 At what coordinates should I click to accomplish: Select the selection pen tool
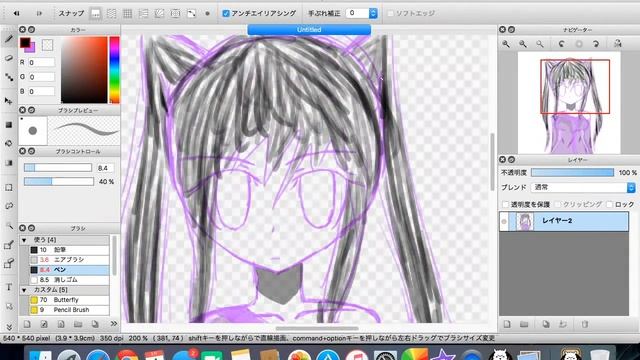tap(9, 245)
